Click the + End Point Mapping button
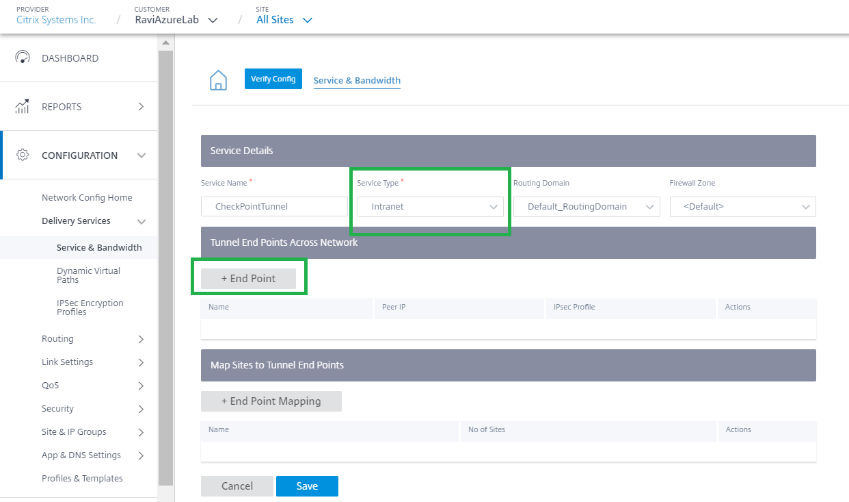 coord(271,401)
